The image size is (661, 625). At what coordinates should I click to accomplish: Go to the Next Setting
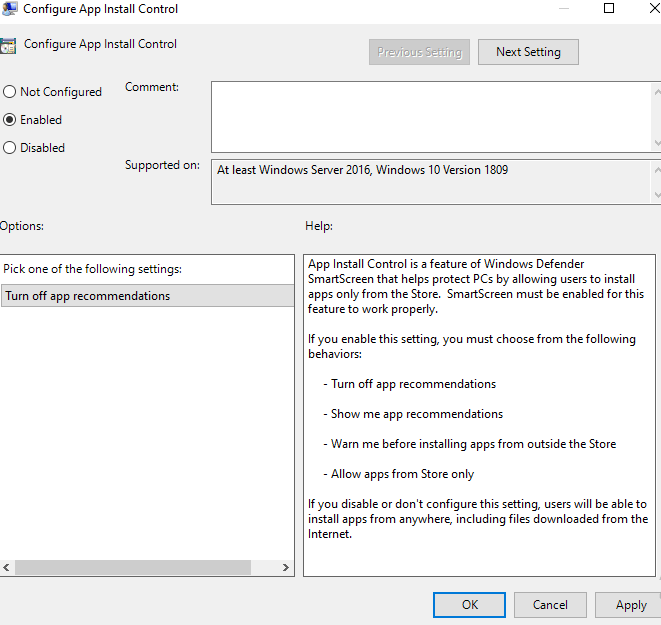click(x=528, y=52)
